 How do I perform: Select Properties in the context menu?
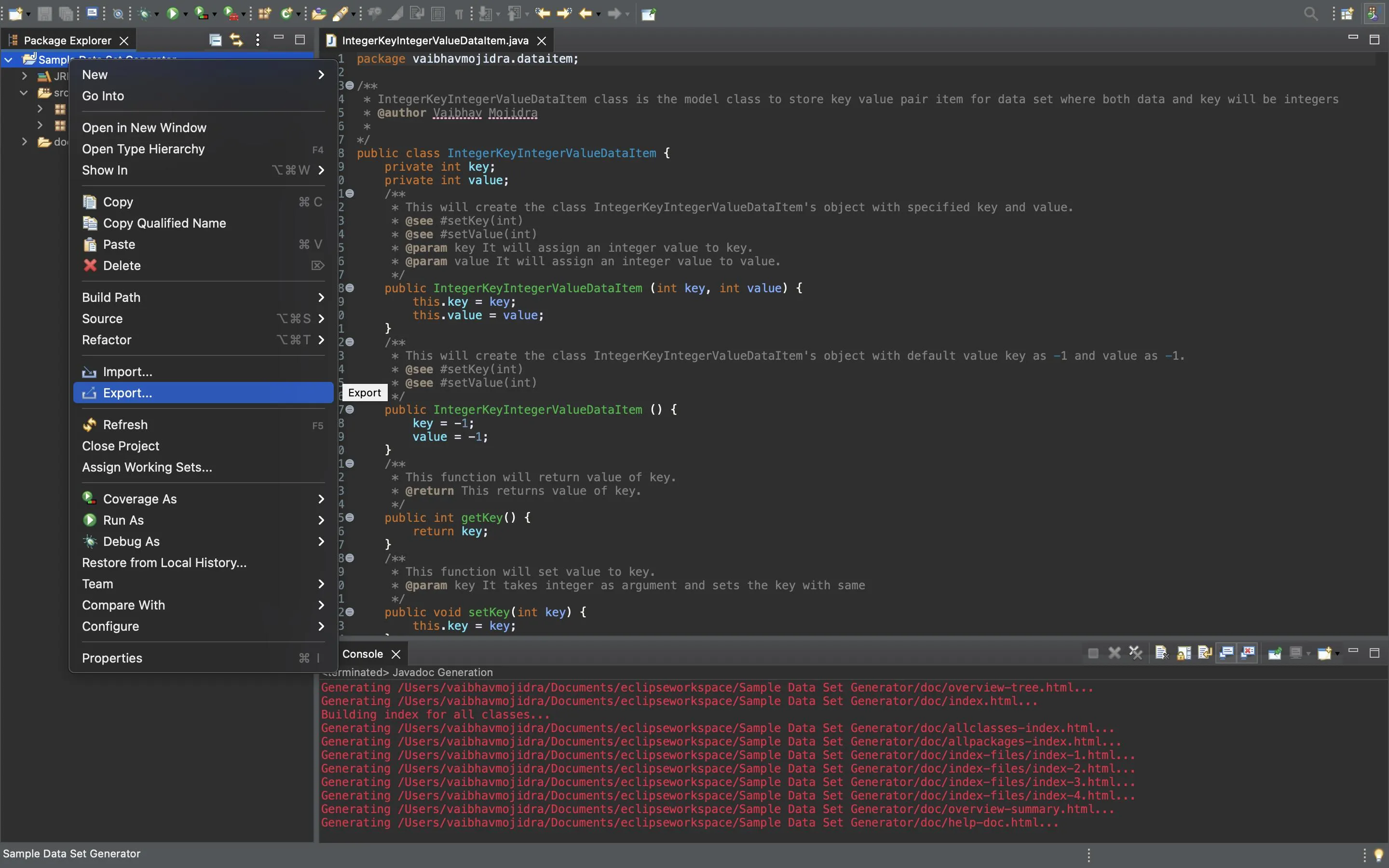pos(112,658)
